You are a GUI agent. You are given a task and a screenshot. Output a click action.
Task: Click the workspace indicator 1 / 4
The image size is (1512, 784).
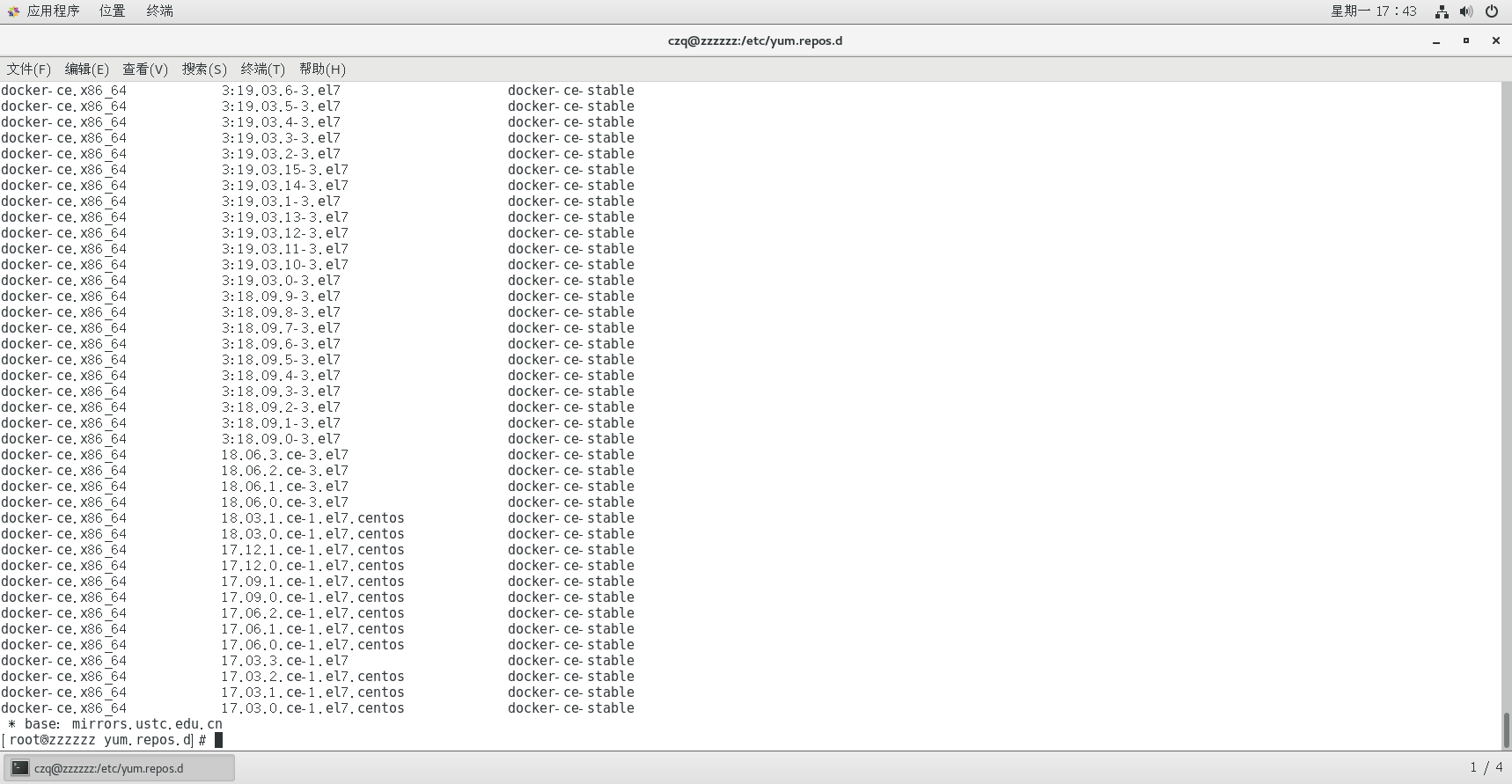(1486, 768)
